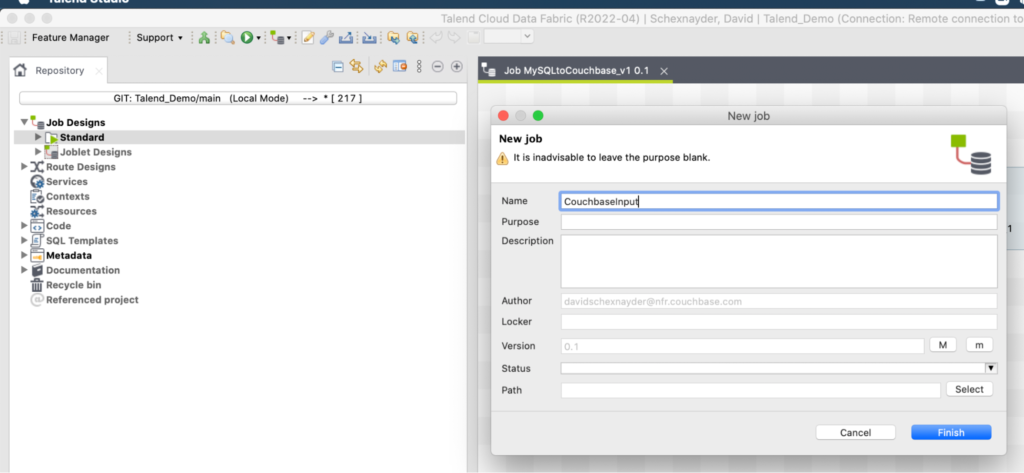Screen dimensions: 1024x473
Task: Click the warning icon beside purpose message
Action: point(502,158)
